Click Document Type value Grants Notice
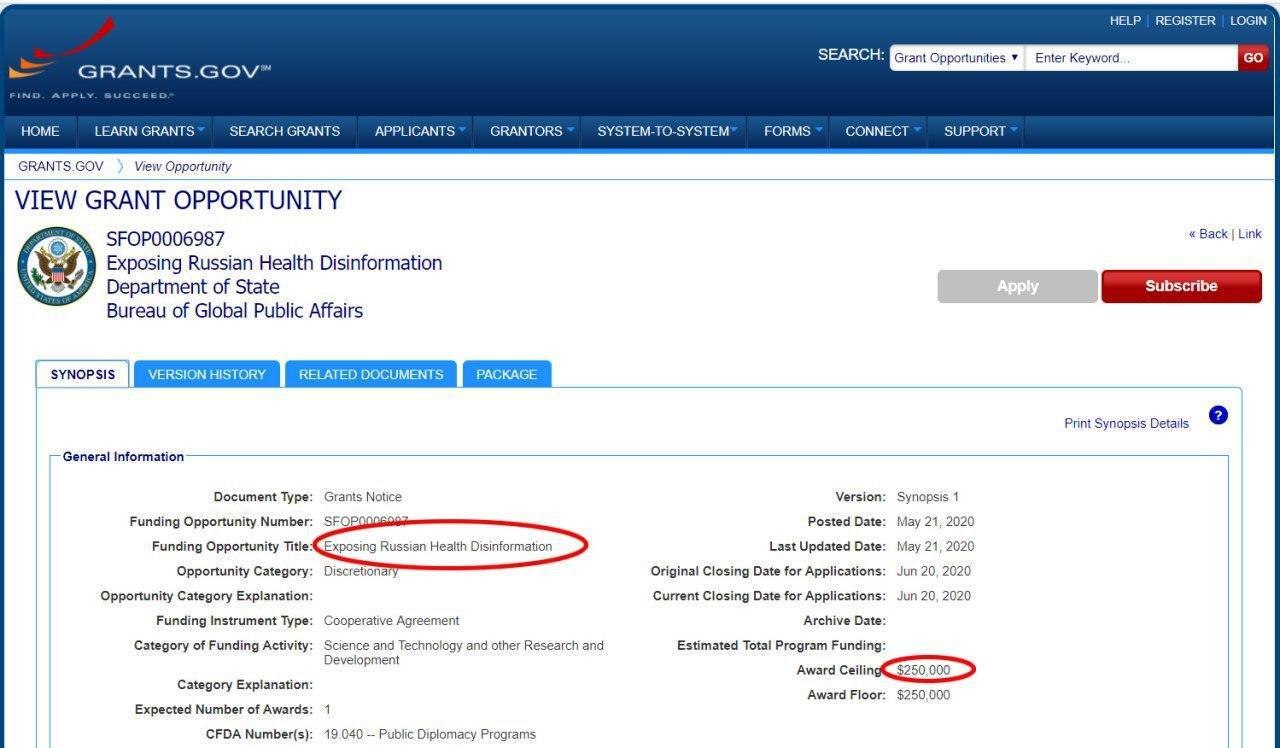Image resolution: width=1280 pixels, height=748 pixels. [x=363, y=497]
